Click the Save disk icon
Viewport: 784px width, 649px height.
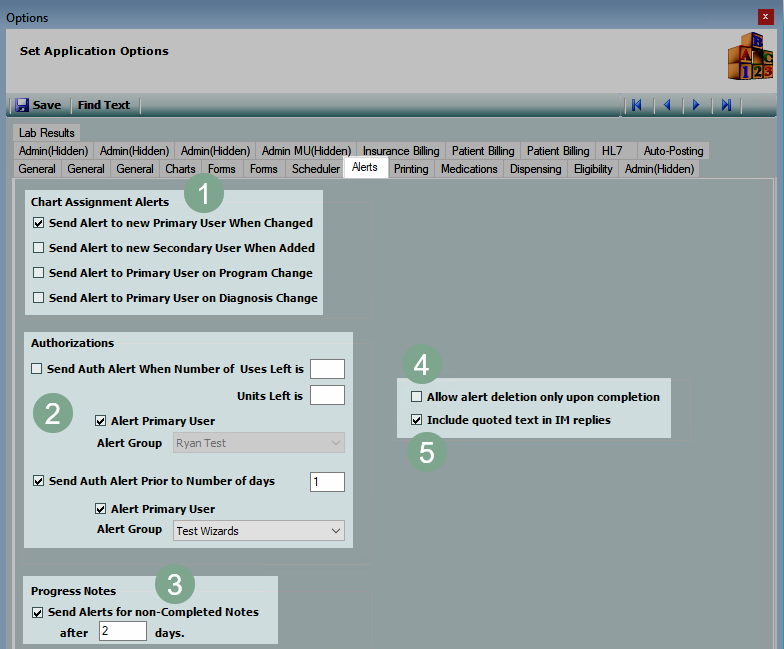(x=22, y=105)
